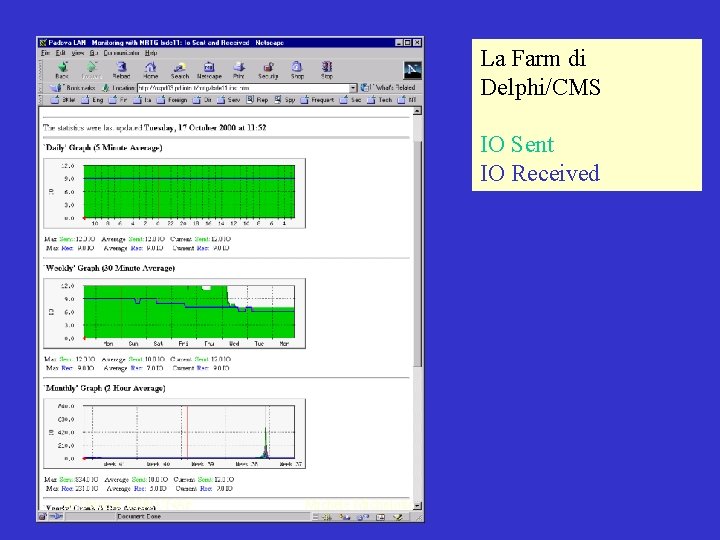Click the greyed-out Forward toolbar button
Screen dimensions: 720x540
91,70
